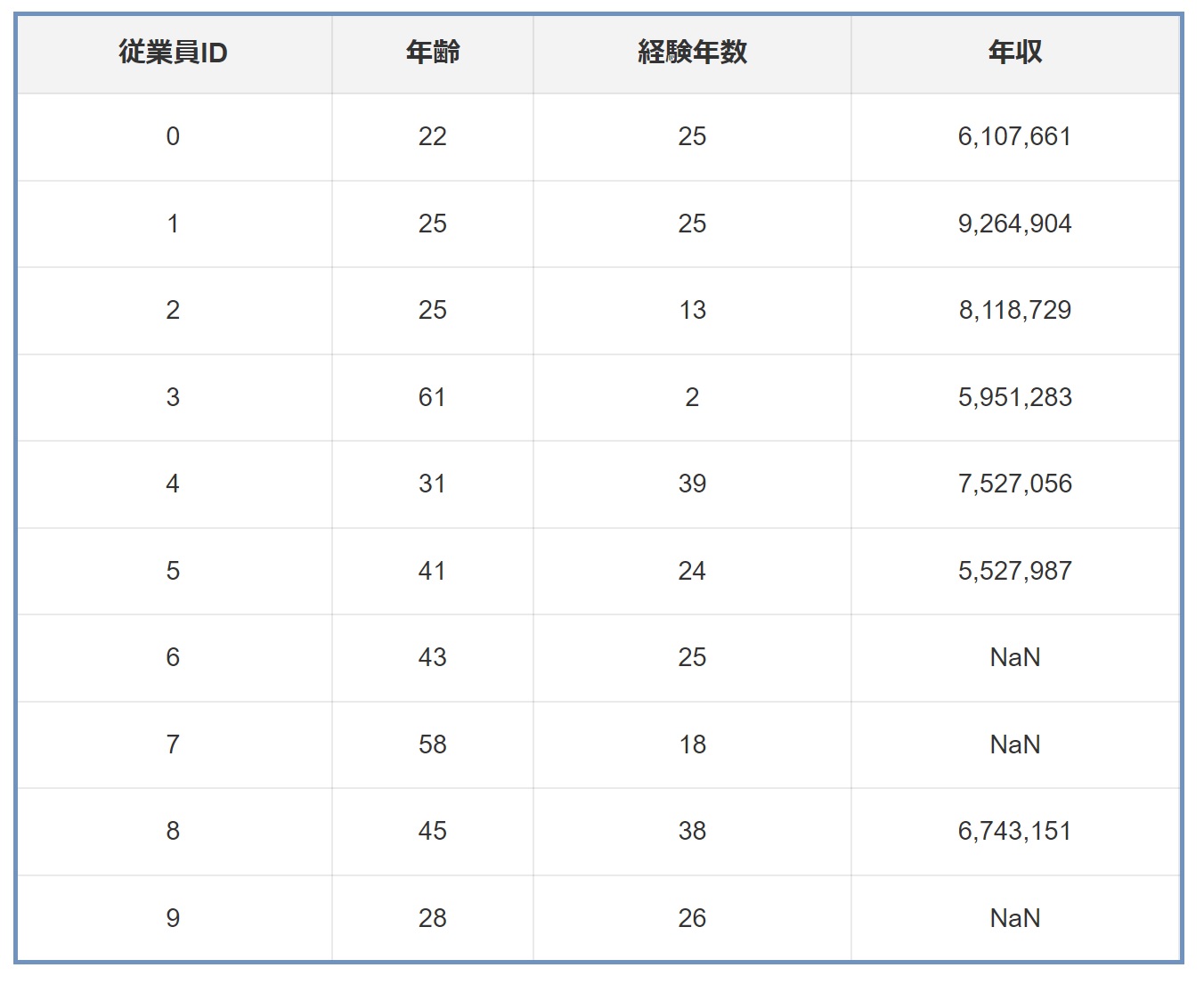Click the 年収 value 7,527,056
Image resolution: width=1204 pixels, height=984 pixels.
pyautogui.click(x=1015, y=484)
